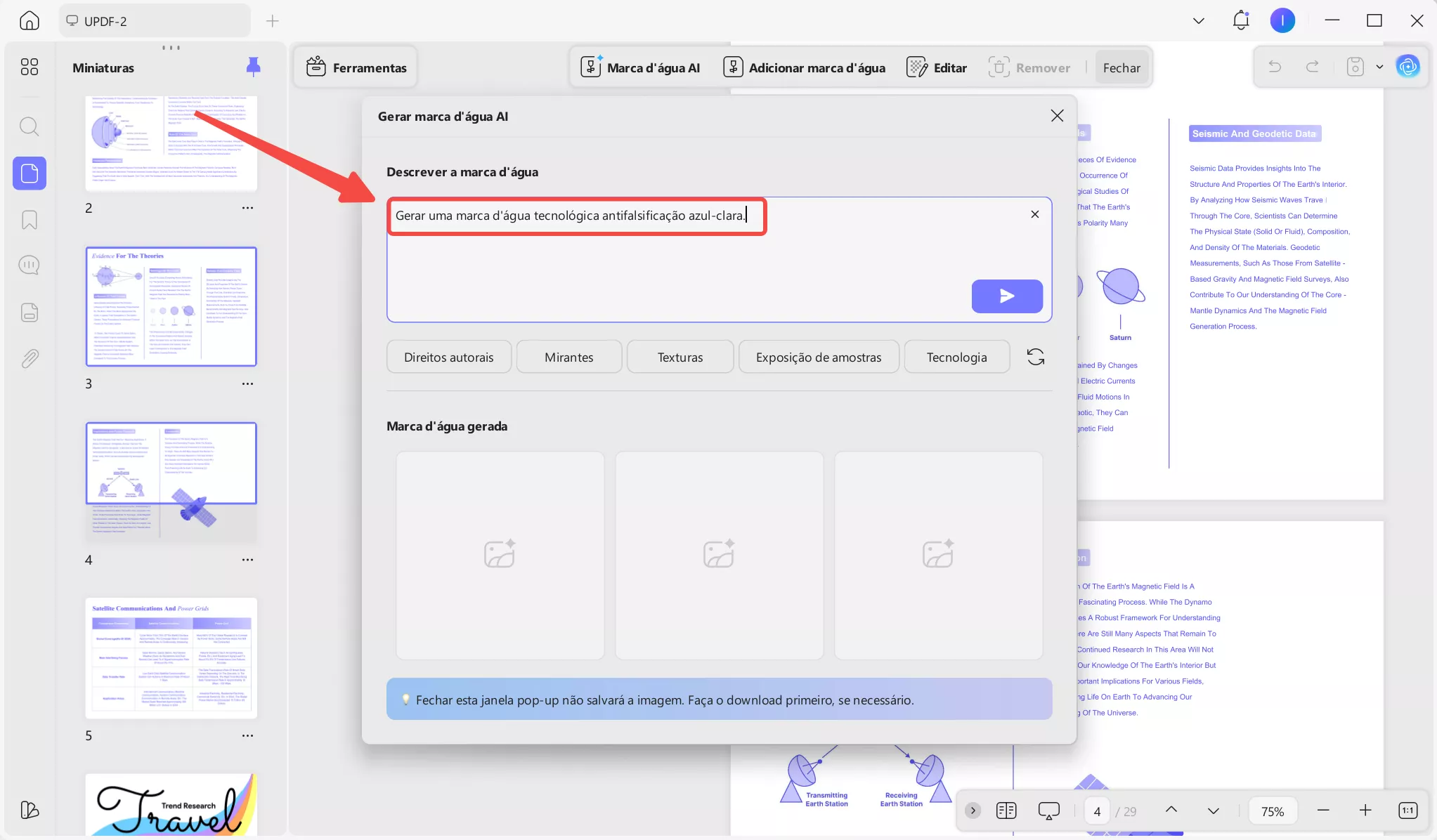Open the attachments paperclip panel
Viewport: 1437px width, 840px height.
(29, 358)
